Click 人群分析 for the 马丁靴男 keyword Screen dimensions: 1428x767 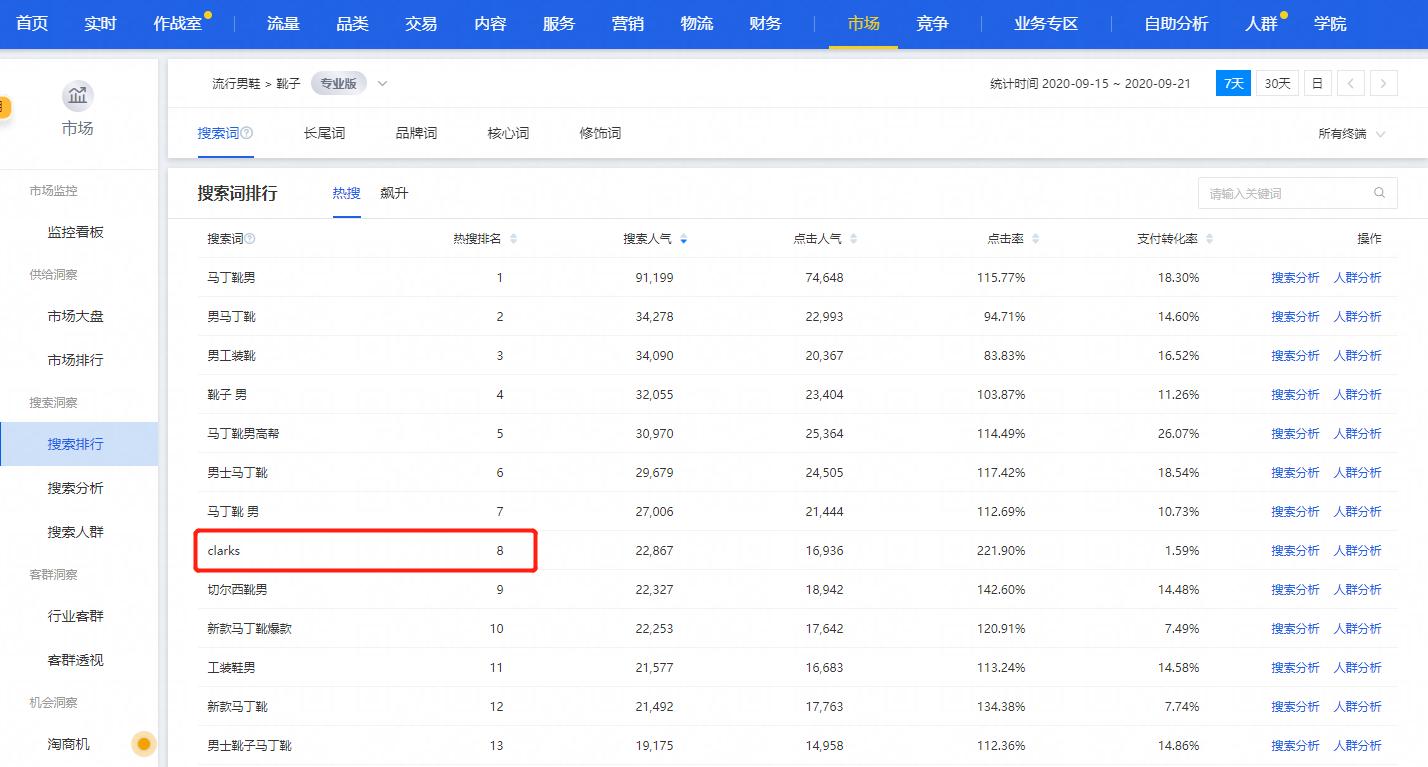click(1357, 277)
